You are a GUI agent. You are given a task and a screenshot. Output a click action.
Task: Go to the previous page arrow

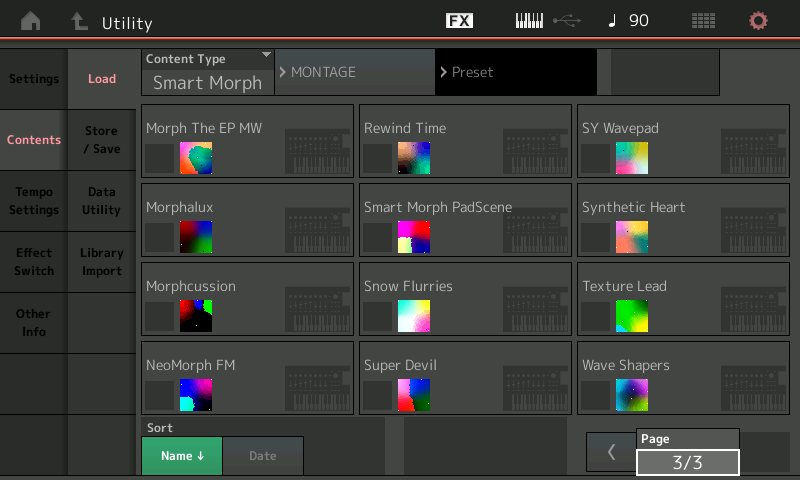click(x=611, y=452)
